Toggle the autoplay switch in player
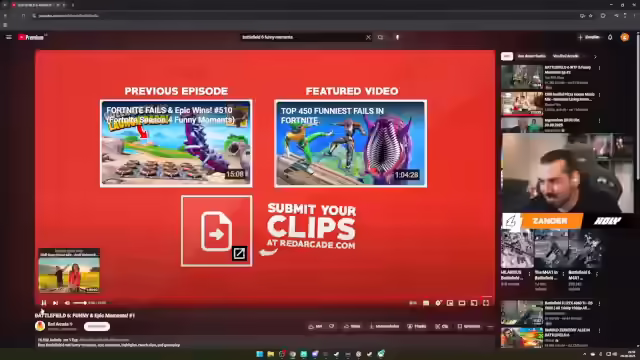 413,303
